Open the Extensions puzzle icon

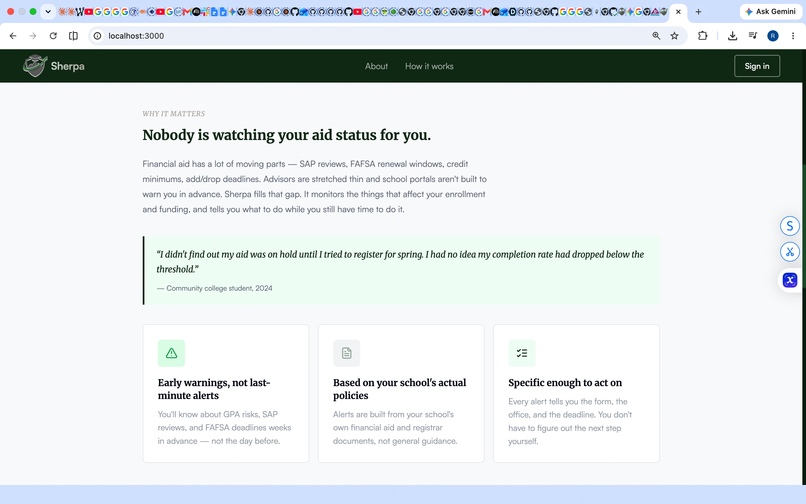703,36
